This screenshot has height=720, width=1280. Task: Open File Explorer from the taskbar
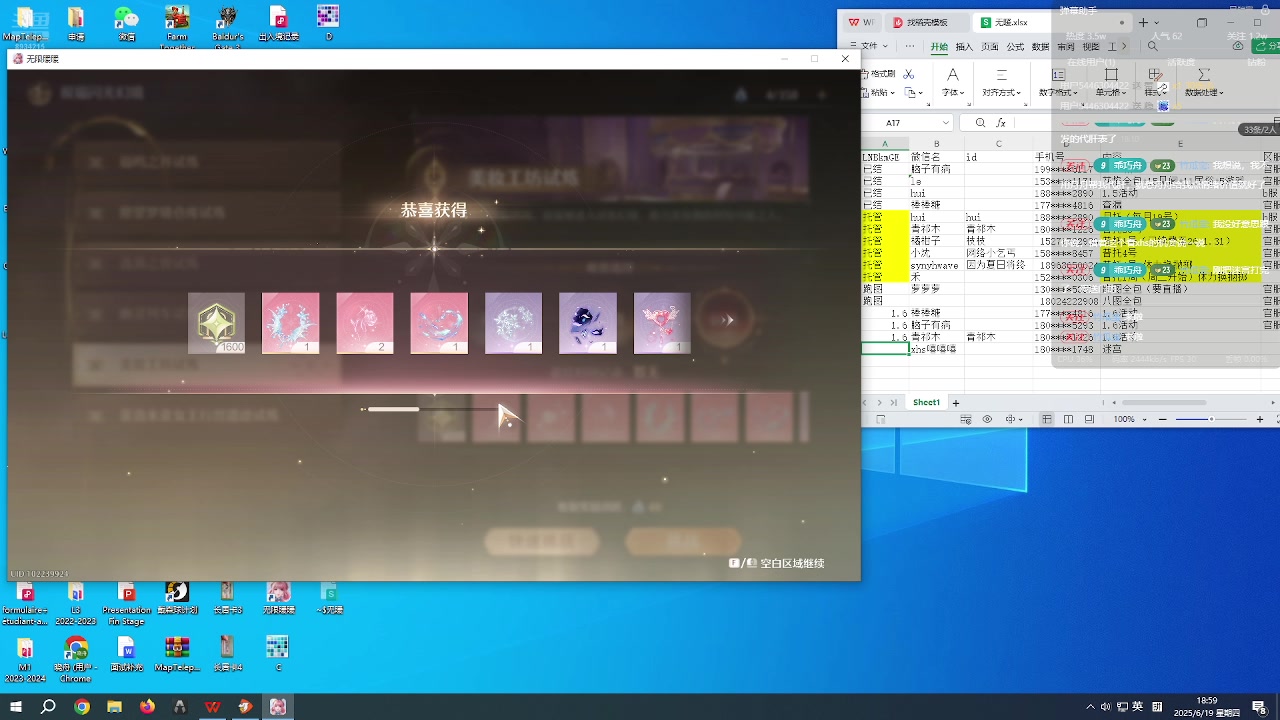[x=115, y=706]
